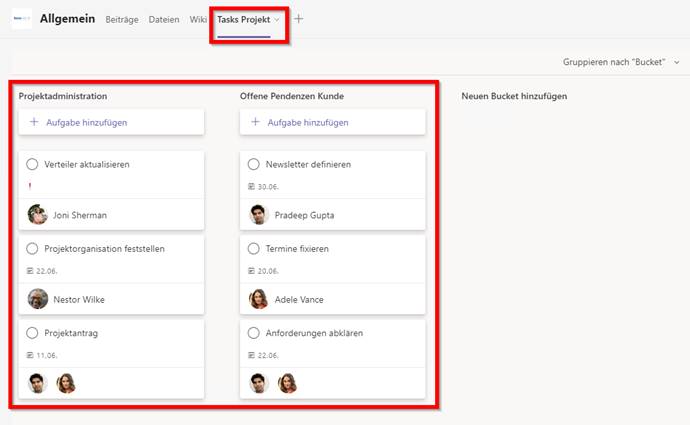Click the name Nestor Wilke
Image resolution: width=690 pixels, height=425 pixels.
coord(79,300)
